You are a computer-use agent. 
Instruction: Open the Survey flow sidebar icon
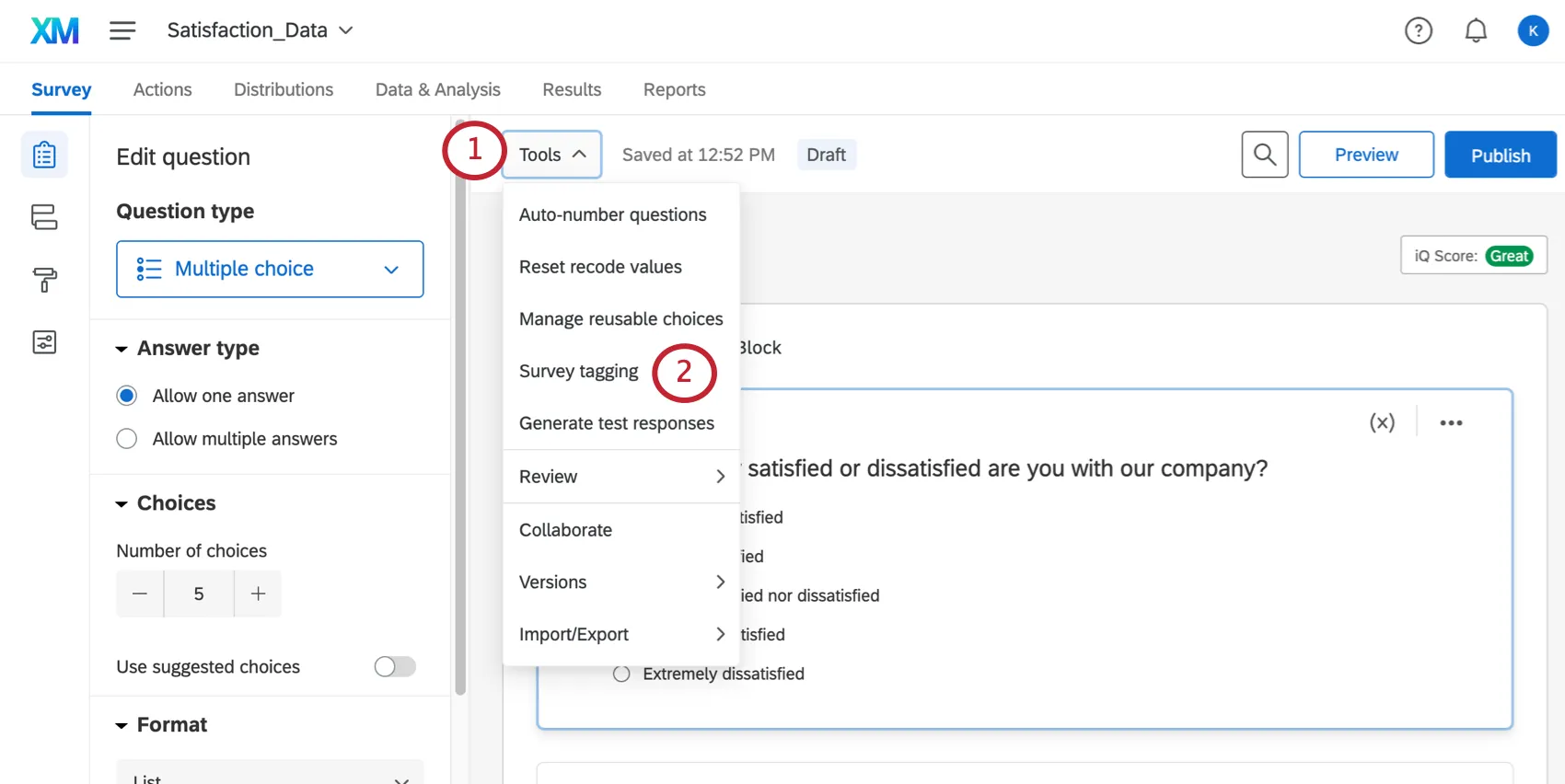(x=44, y=217)
